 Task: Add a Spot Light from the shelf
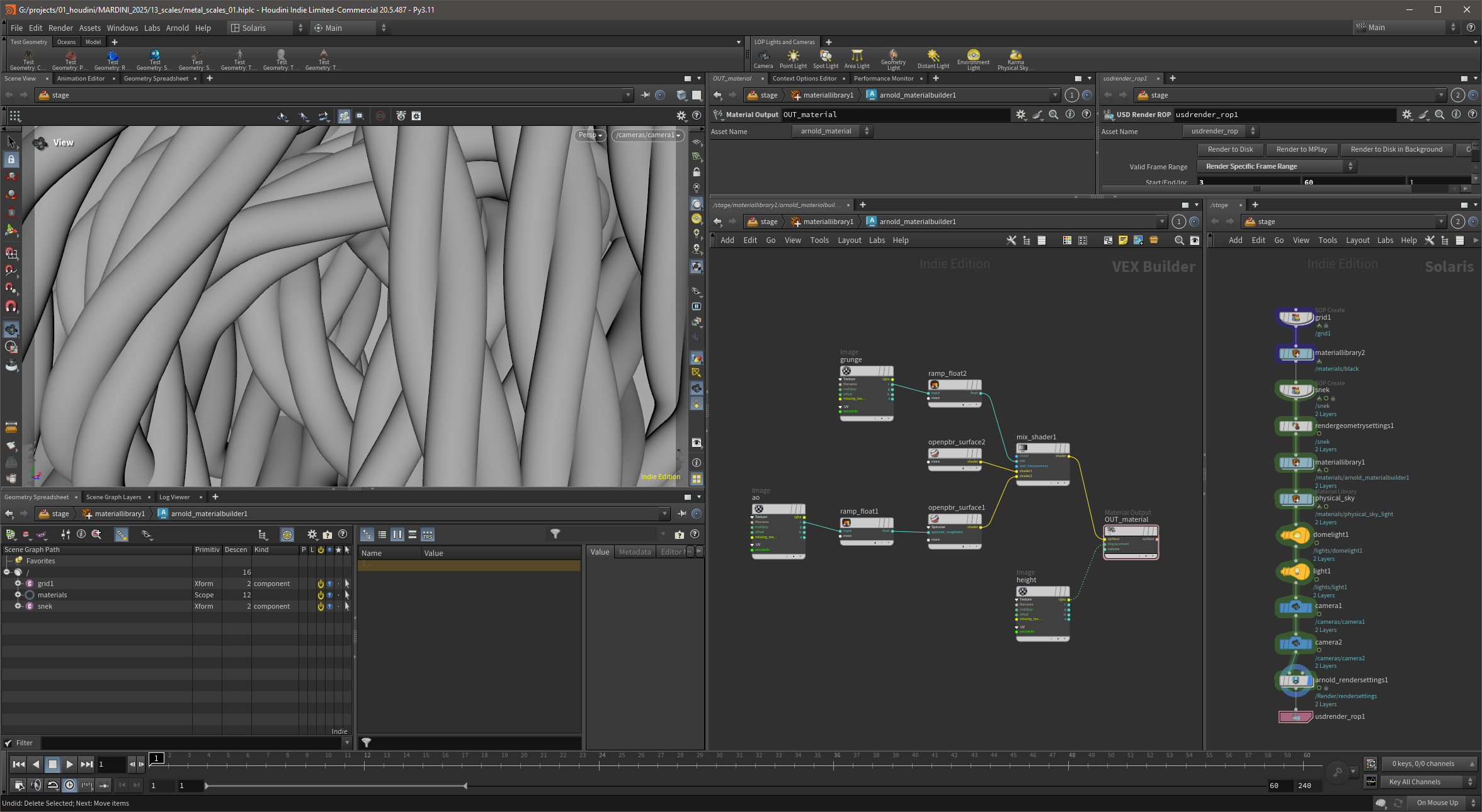click(x=825, y=60)
